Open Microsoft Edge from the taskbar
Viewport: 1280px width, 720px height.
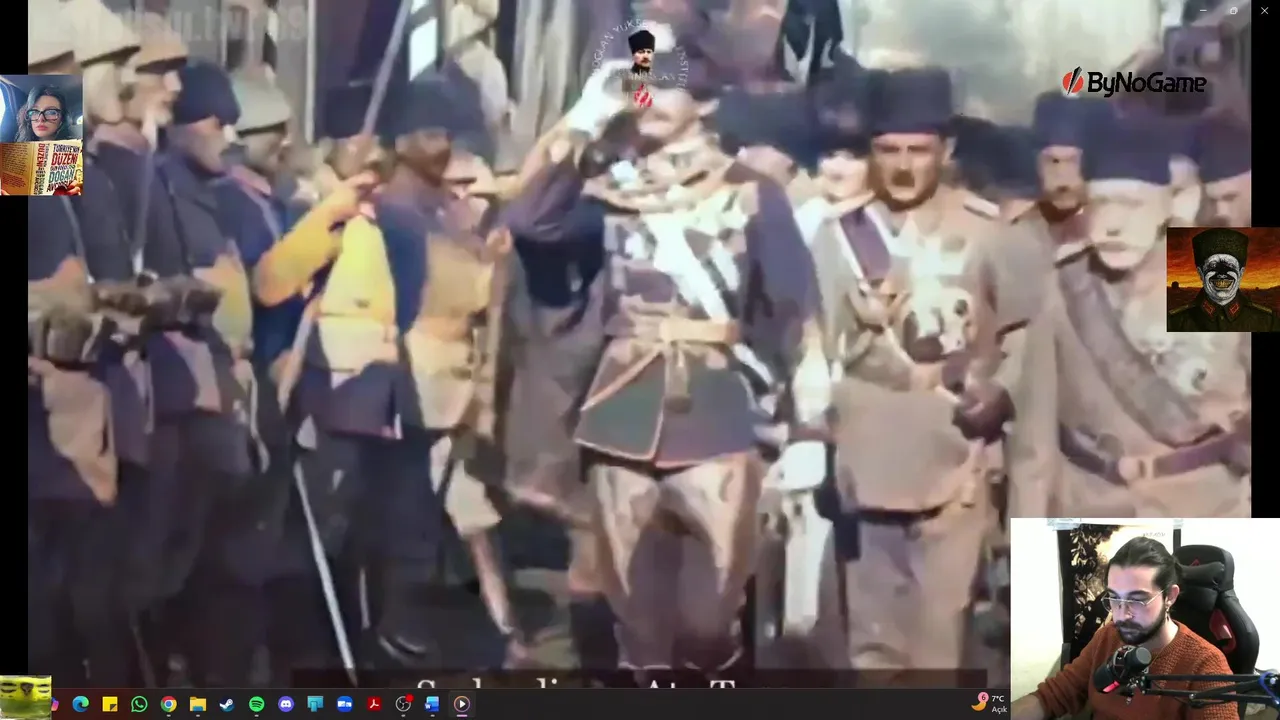[x=81, y=704]
